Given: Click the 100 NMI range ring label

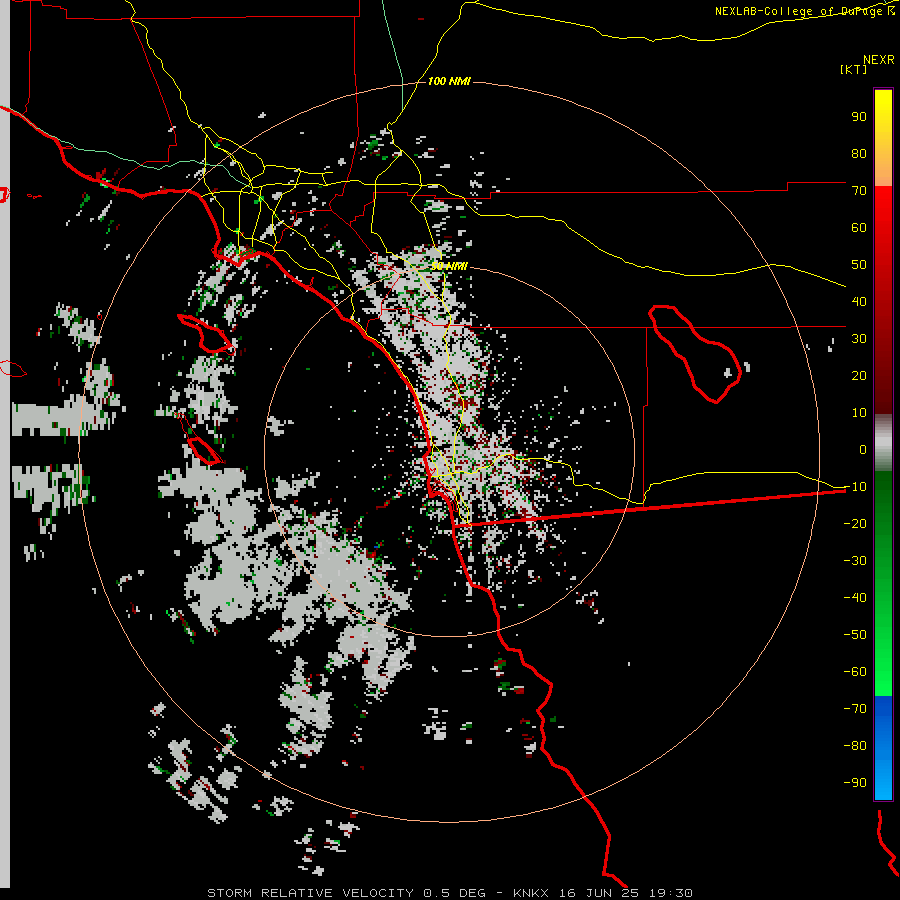Looking at the screenshot, I should click(449, 81).
